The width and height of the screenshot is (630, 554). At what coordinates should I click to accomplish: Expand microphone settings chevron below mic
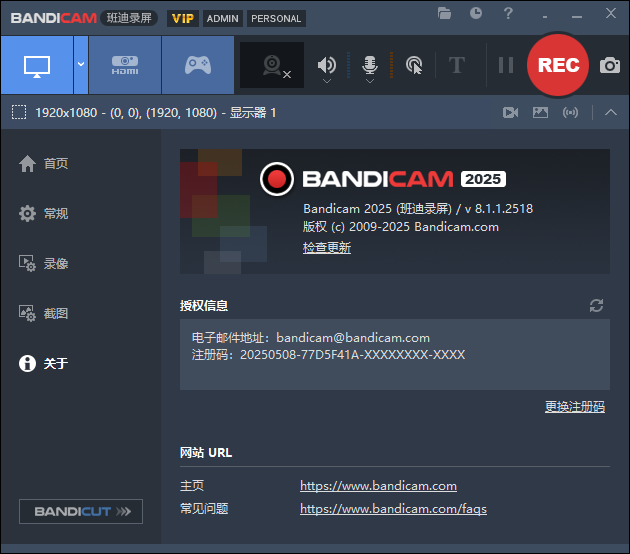click(370, 81)
